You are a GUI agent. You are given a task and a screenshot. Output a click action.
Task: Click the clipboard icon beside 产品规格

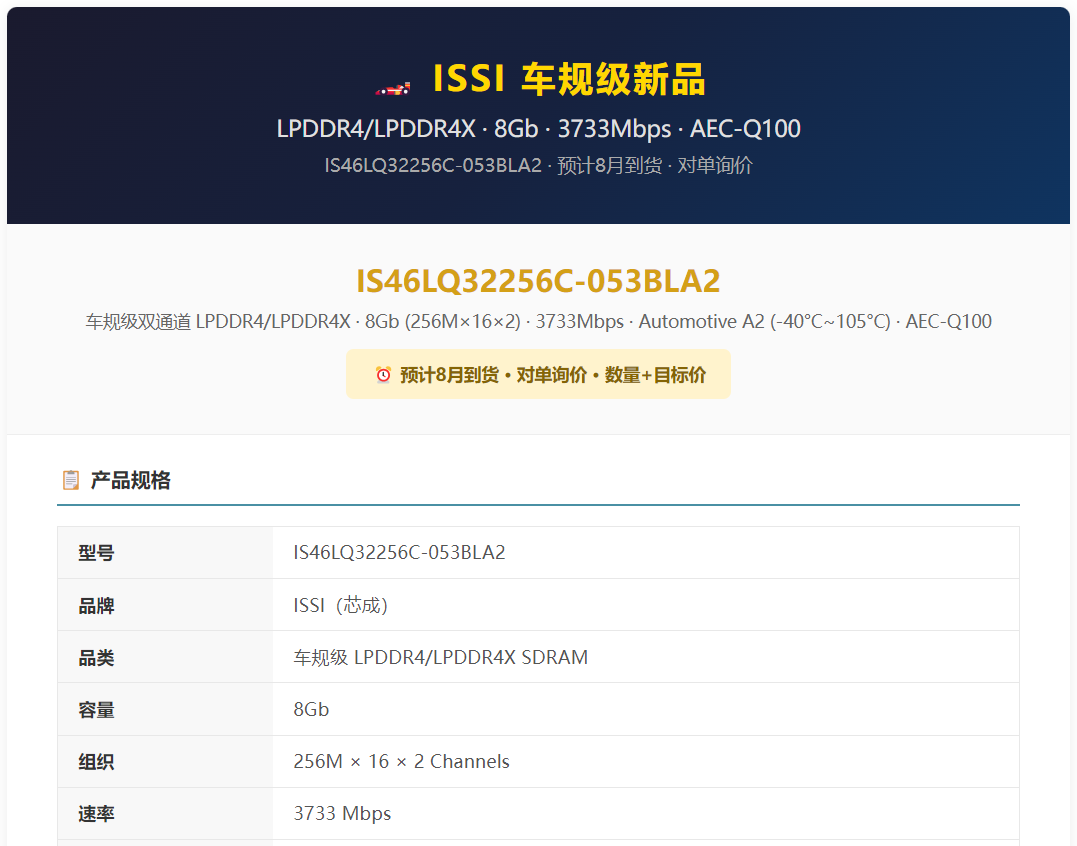[71, 480]
